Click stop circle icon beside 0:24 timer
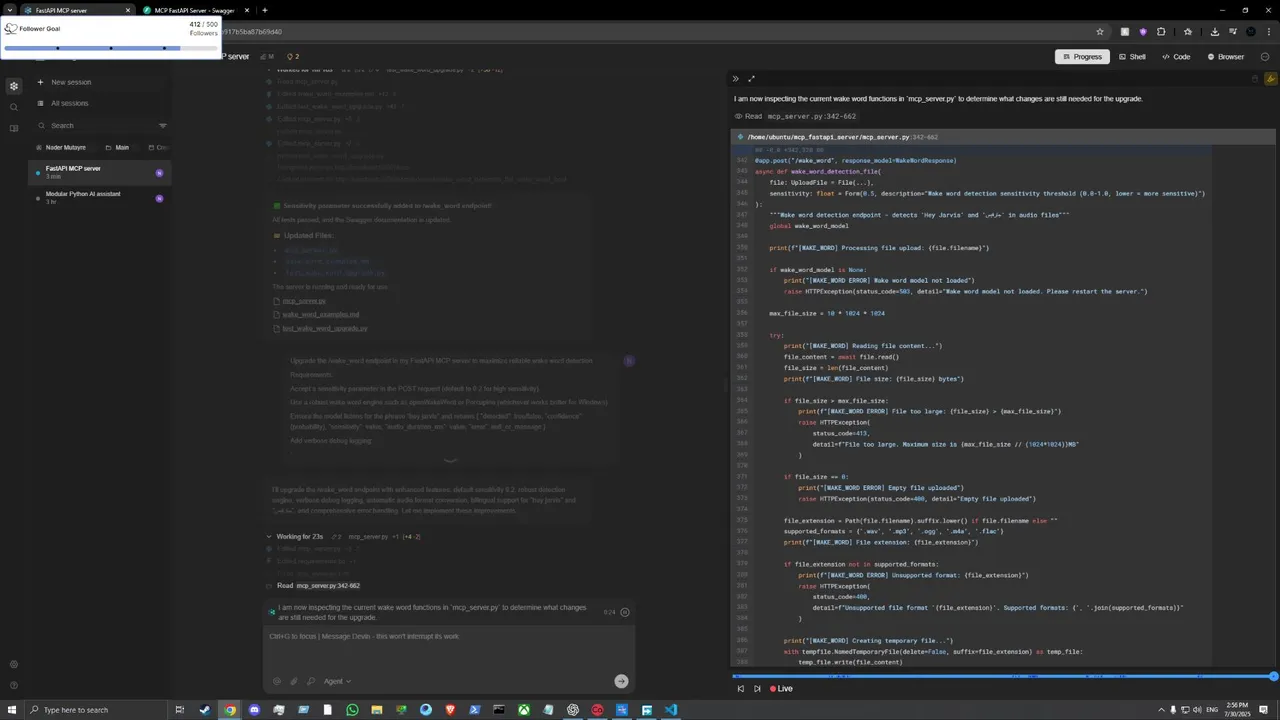Screen dimensions: 1280x720 pyautogui.click(x=625, y=612)
